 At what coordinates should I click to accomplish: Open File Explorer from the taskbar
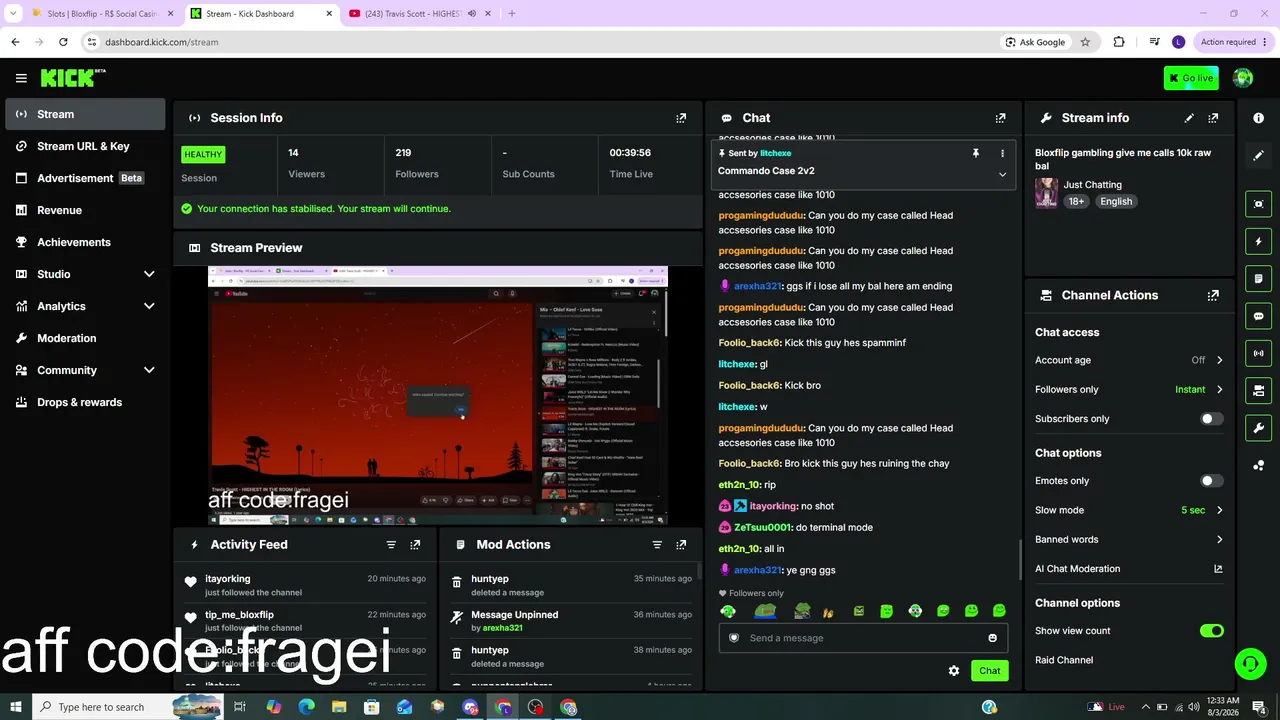click(x=339, y=707)
